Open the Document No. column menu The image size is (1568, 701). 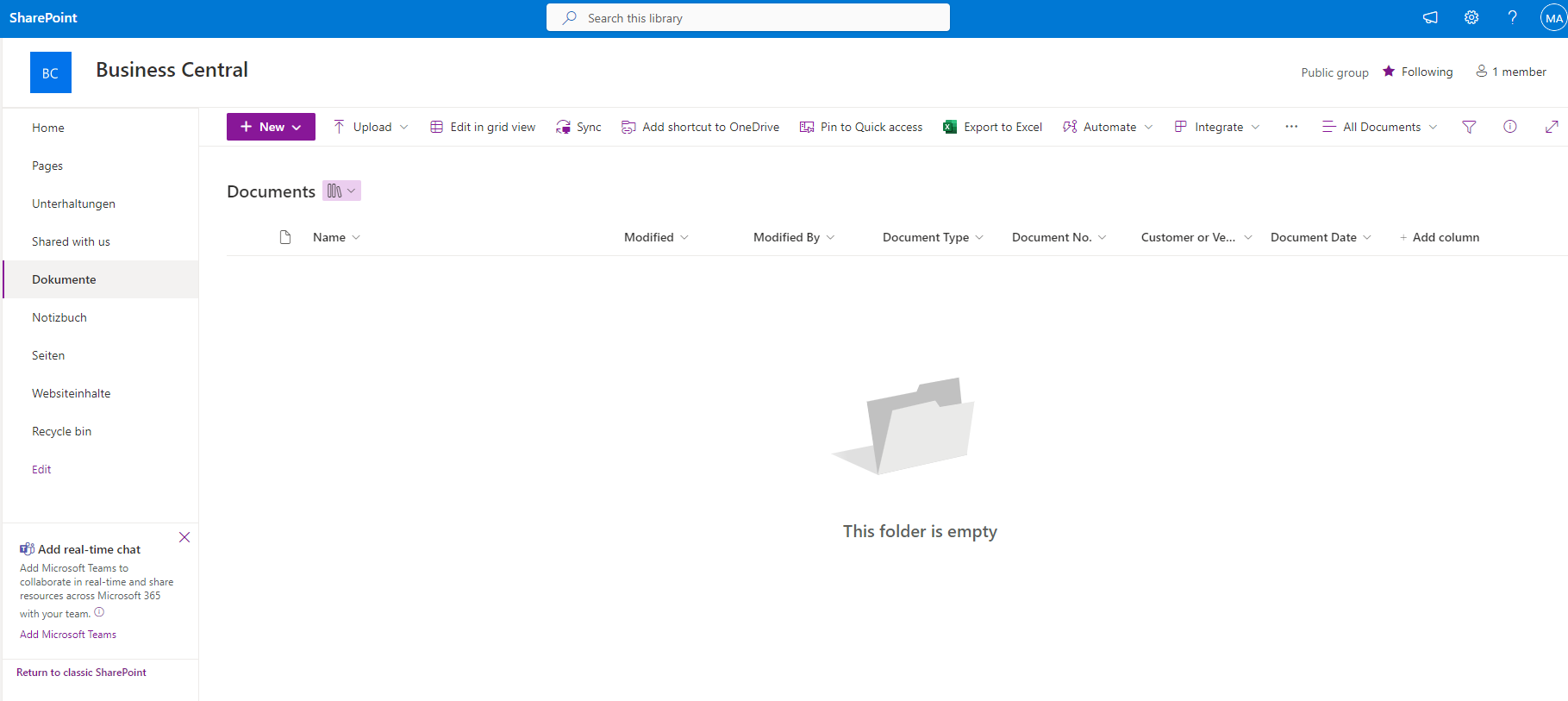coord(1059,237)
